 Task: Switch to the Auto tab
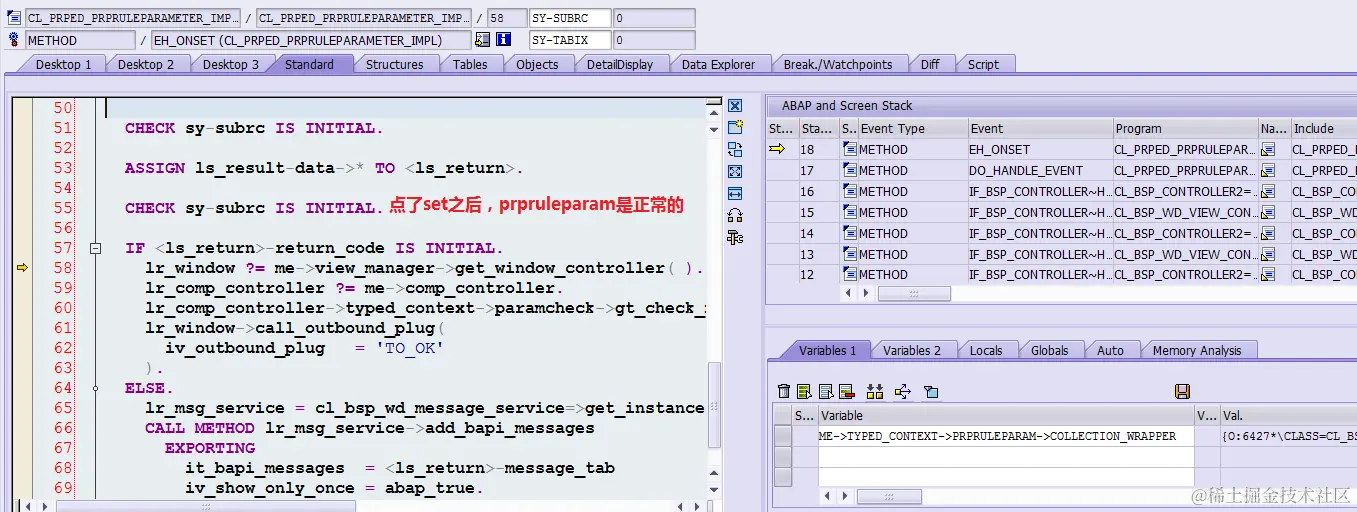point(1110,350)
